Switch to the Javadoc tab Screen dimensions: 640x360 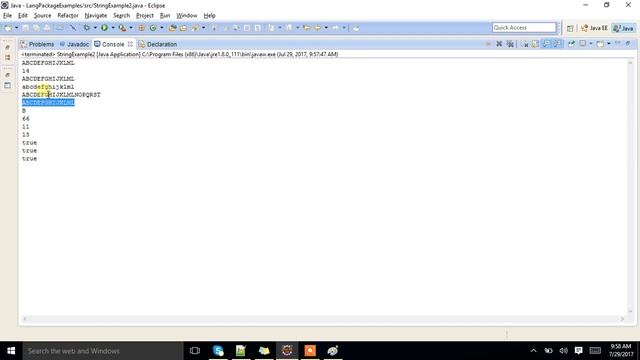[x=74, y=44]
